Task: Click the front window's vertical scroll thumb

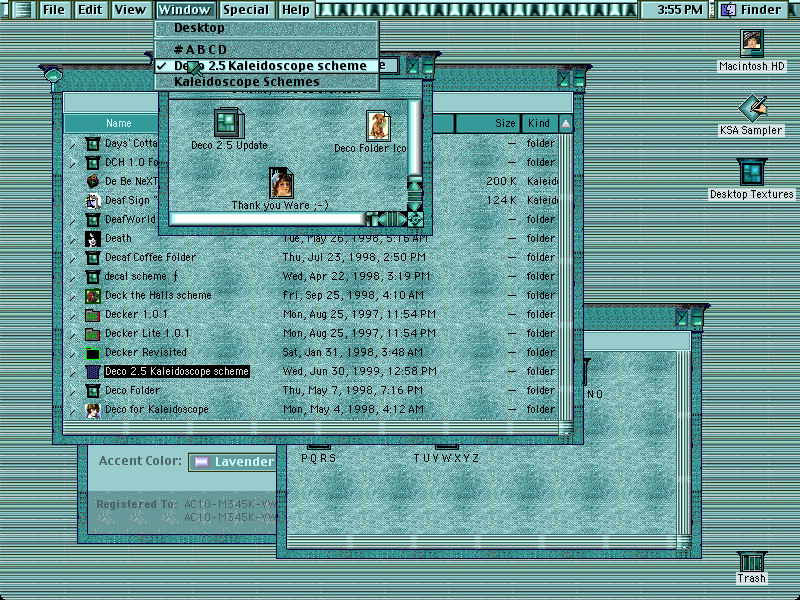Action: tap(414, 138)
